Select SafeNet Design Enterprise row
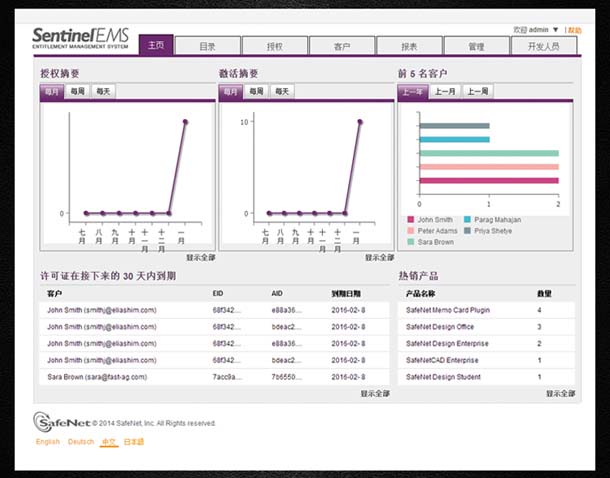The image size is (610, 478). click(486, 343)
